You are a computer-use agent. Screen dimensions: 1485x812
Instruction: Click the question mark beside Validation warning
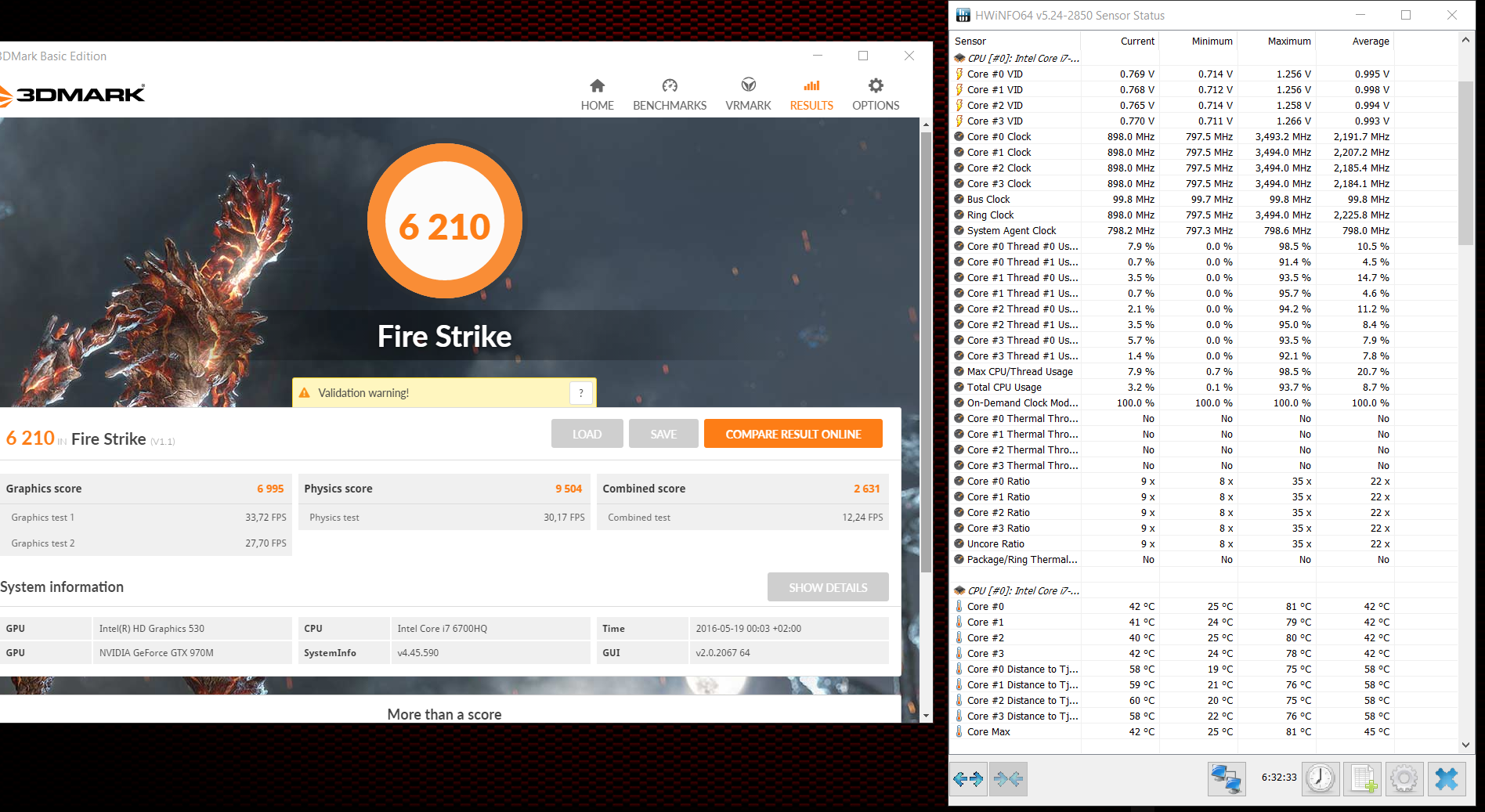(580, 393)
